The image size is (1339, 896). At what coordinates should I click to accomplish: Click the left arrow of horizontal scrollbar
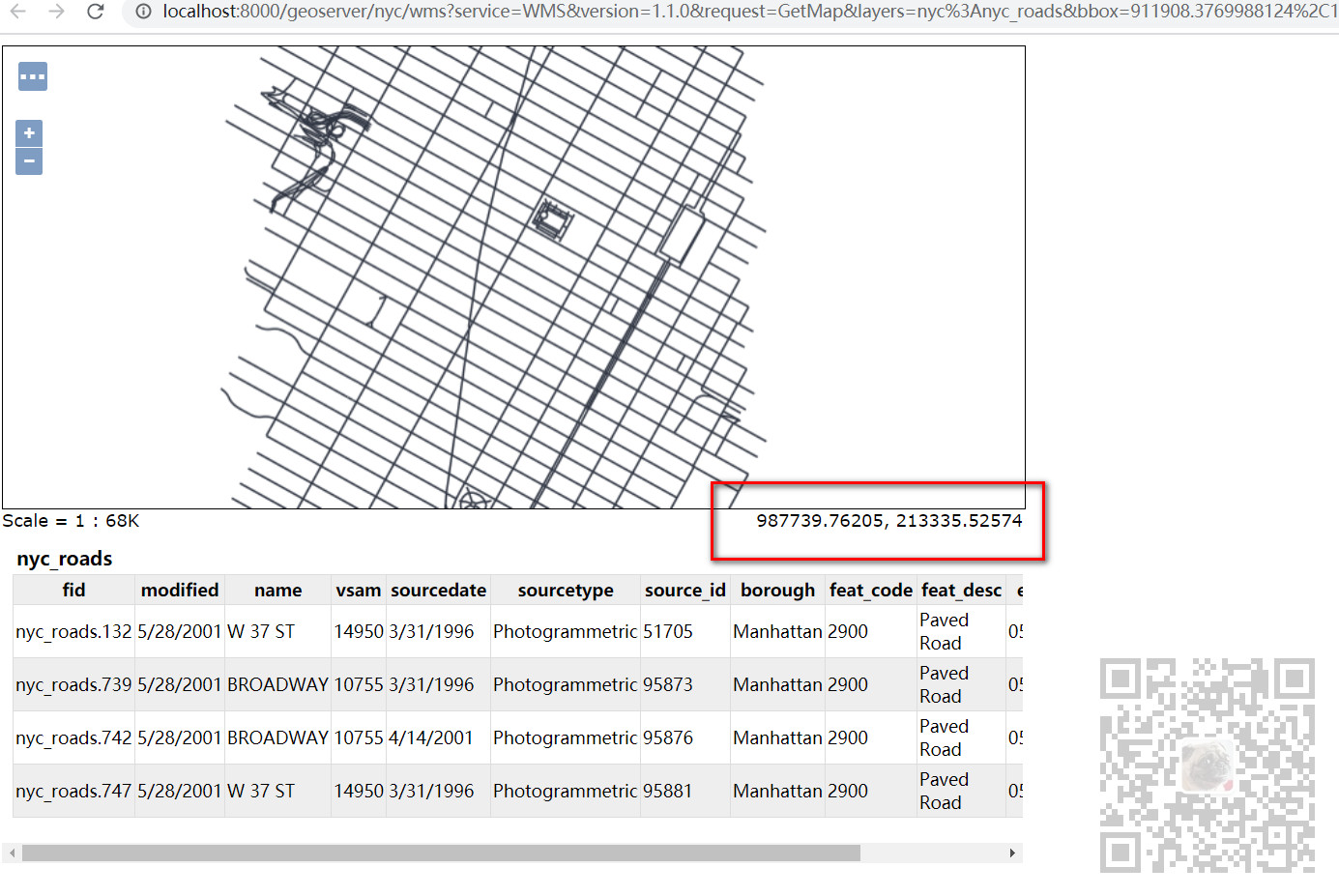pos(12,853)
